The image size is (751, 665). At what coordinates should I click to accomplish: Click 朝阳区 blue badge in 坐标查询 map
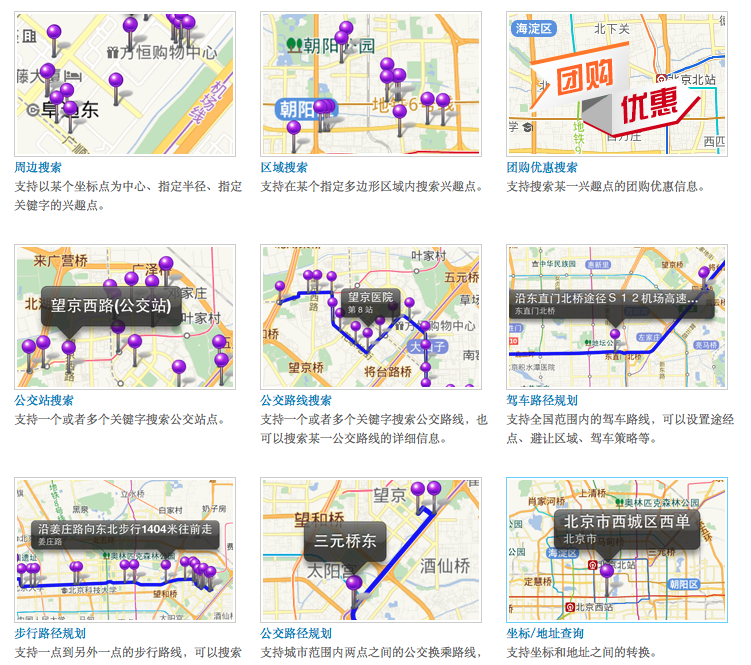tap(684, 584)
